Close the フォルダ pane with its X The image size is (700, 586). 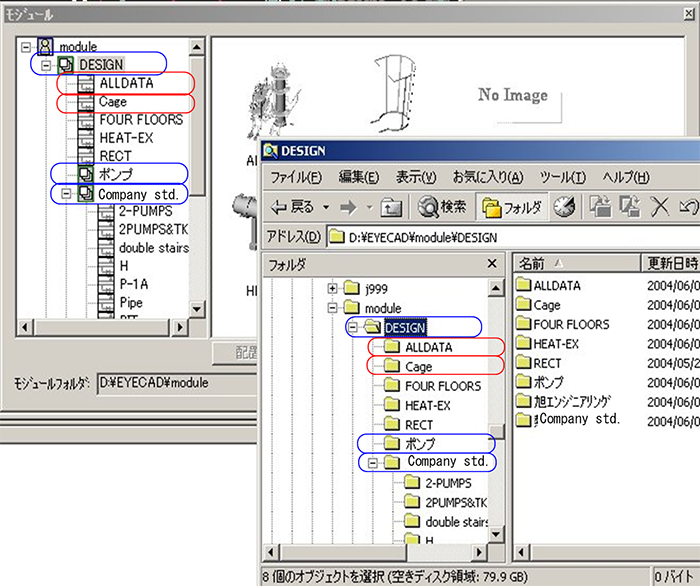coord(491,264)
